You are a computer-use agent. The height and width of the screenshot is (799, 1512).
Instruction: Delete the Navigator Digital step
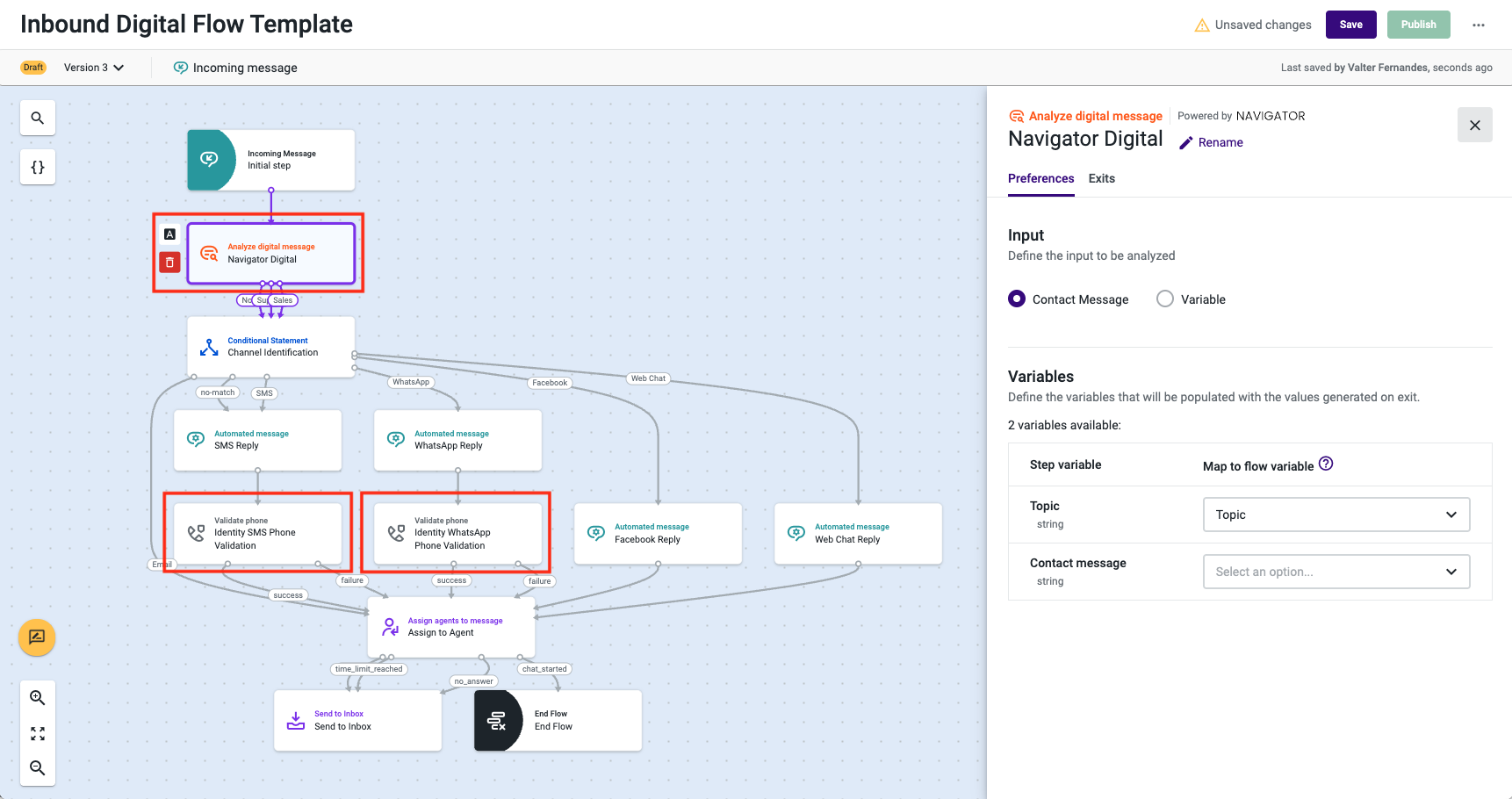coord(169,262)
